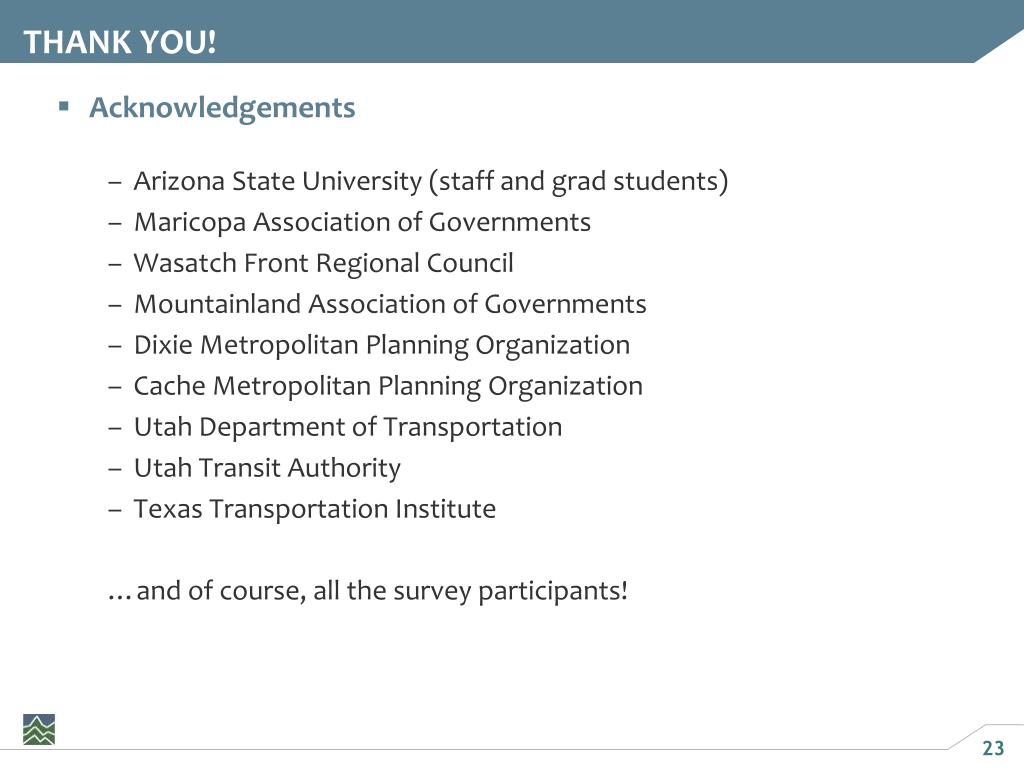Click the square bullet beside Acknowledgements
Image resolution: width=1024 pixels, height=768 pixels.
tap(63, 106)
